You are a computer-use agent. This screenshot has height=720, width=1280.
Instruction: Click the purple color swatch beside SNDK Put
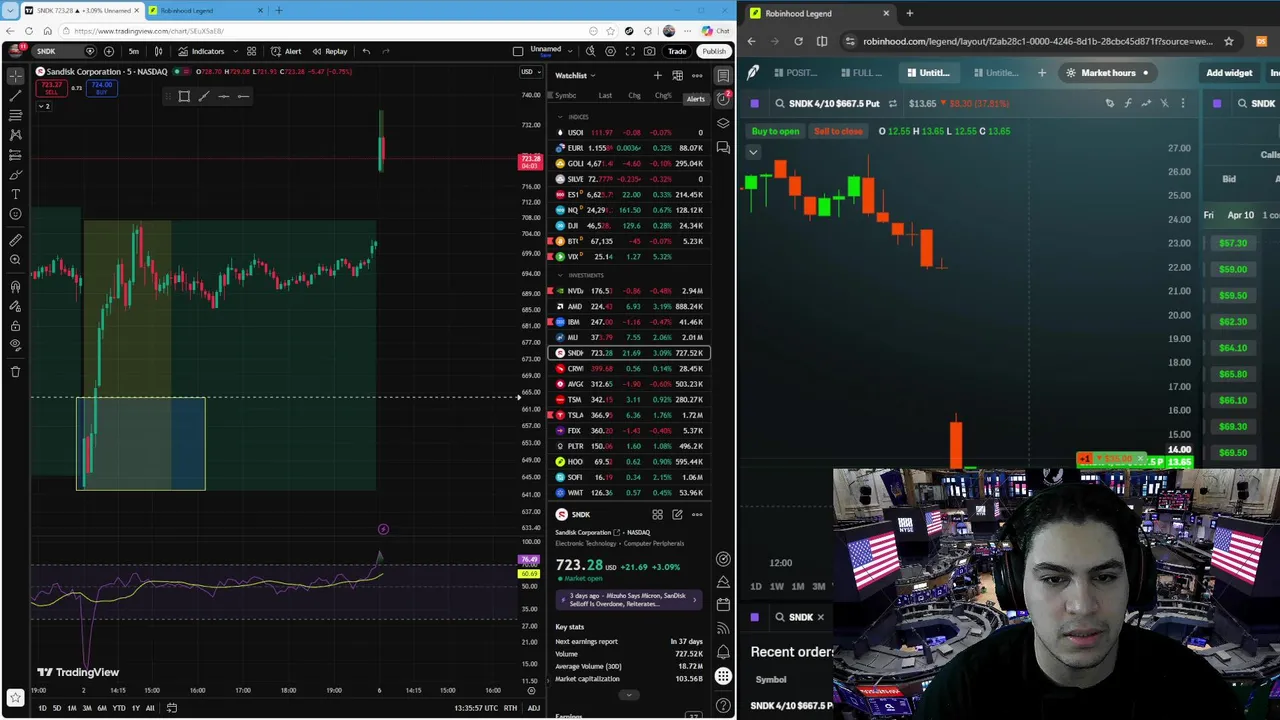754,103
